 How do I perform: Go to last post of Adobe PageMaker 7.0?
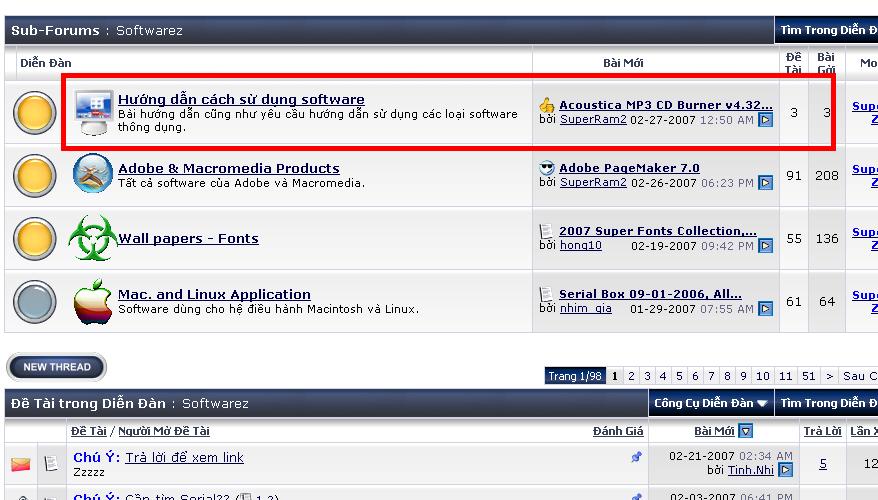pos(765,183)
